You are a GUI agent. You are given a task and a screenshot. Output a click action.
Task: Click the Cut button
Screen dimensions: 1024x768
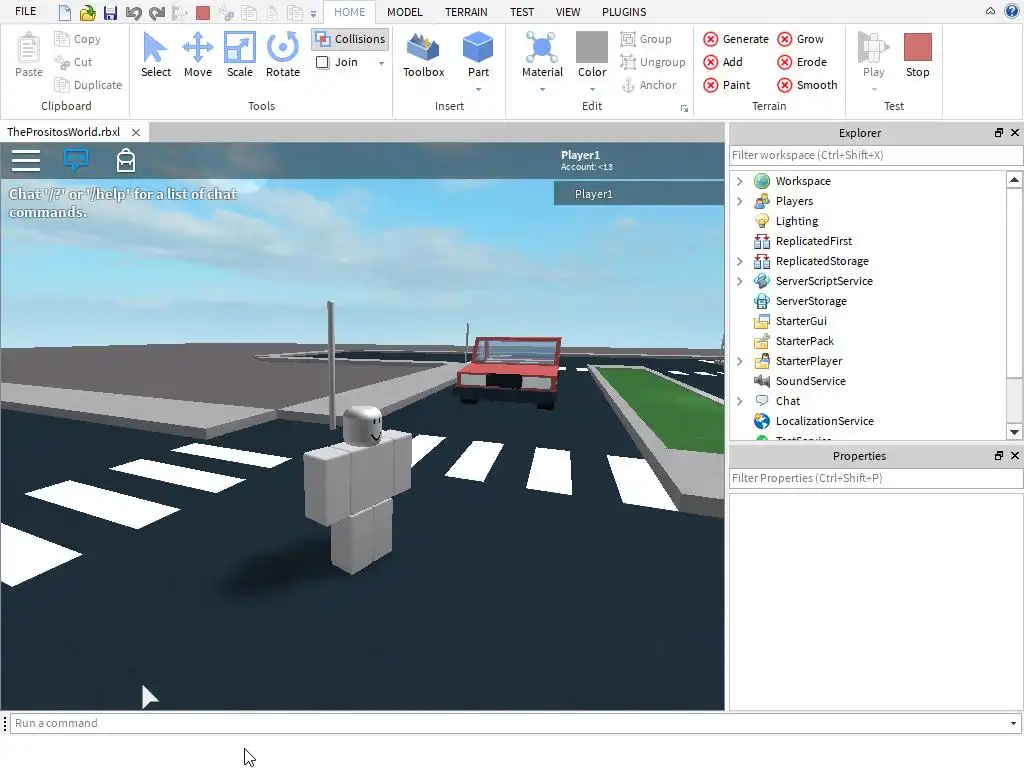click(x=74, y=62)
